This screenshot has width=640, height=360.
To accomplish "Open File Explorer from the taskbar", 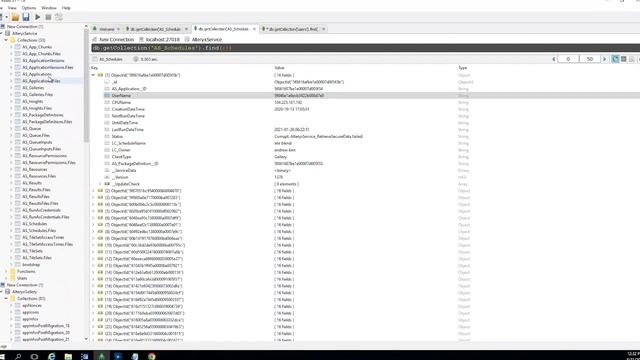I will [x=68, y=356].
